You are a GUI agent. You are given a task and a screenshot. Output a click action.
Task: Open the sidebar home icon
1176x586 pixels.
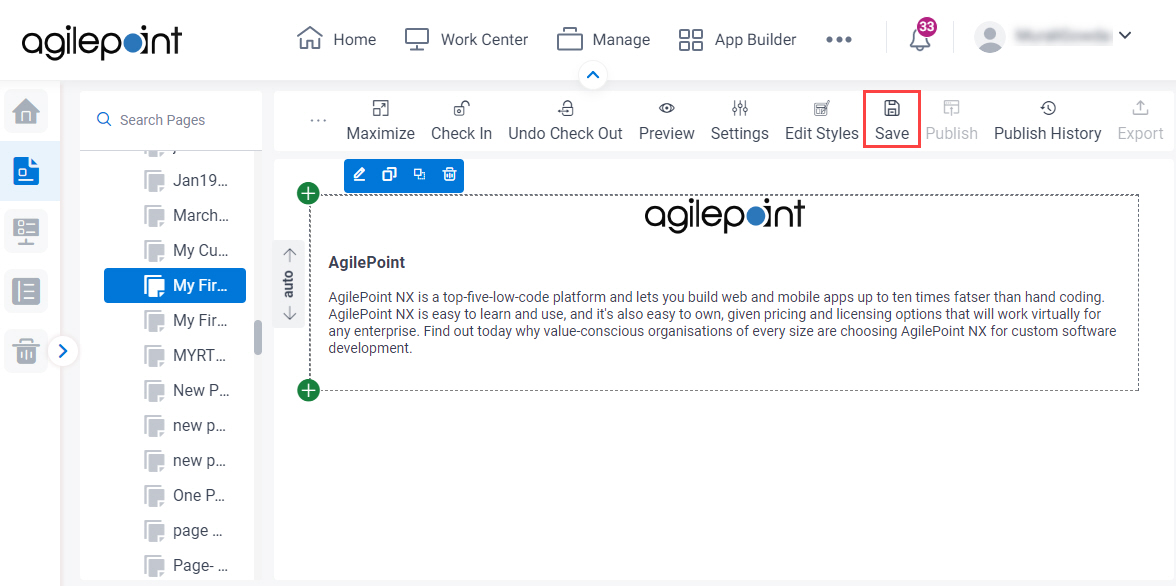point(26,111)
